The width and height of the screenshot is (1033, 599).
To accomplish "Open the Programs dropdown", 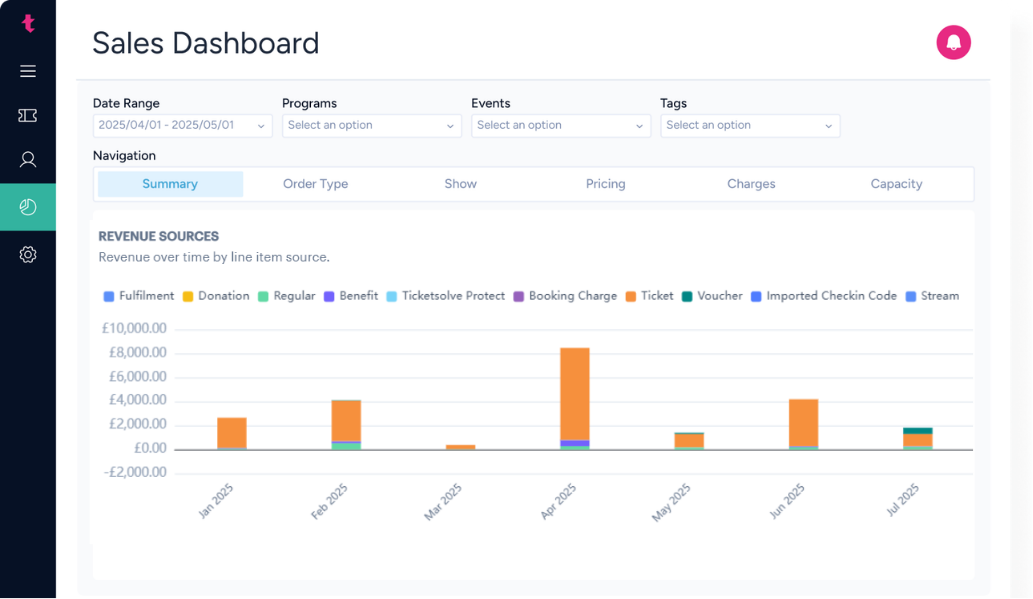I will click(x=372, y=125).
